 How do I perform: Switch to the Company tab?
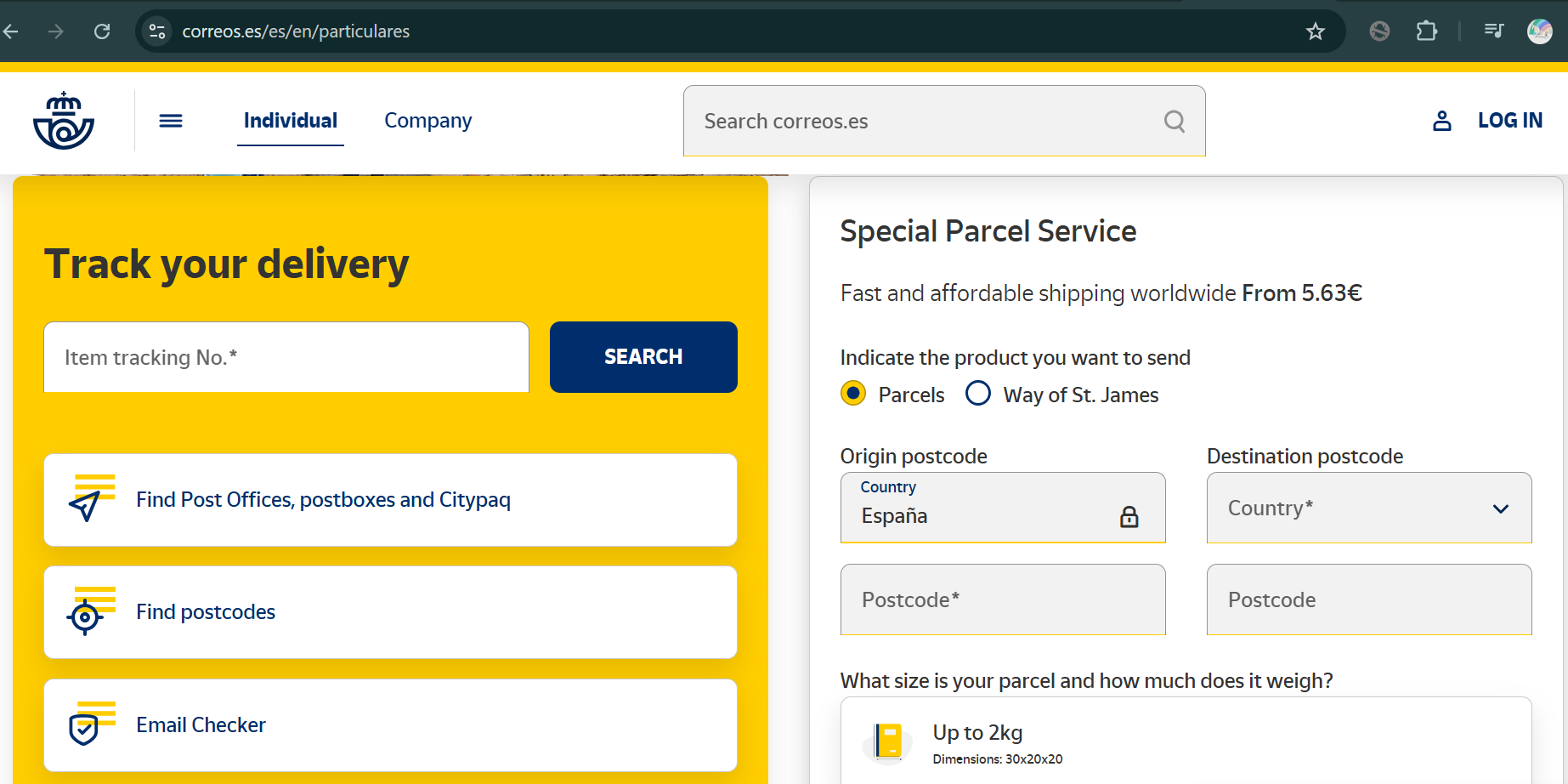pyautogui.click(x=427, y=121)
